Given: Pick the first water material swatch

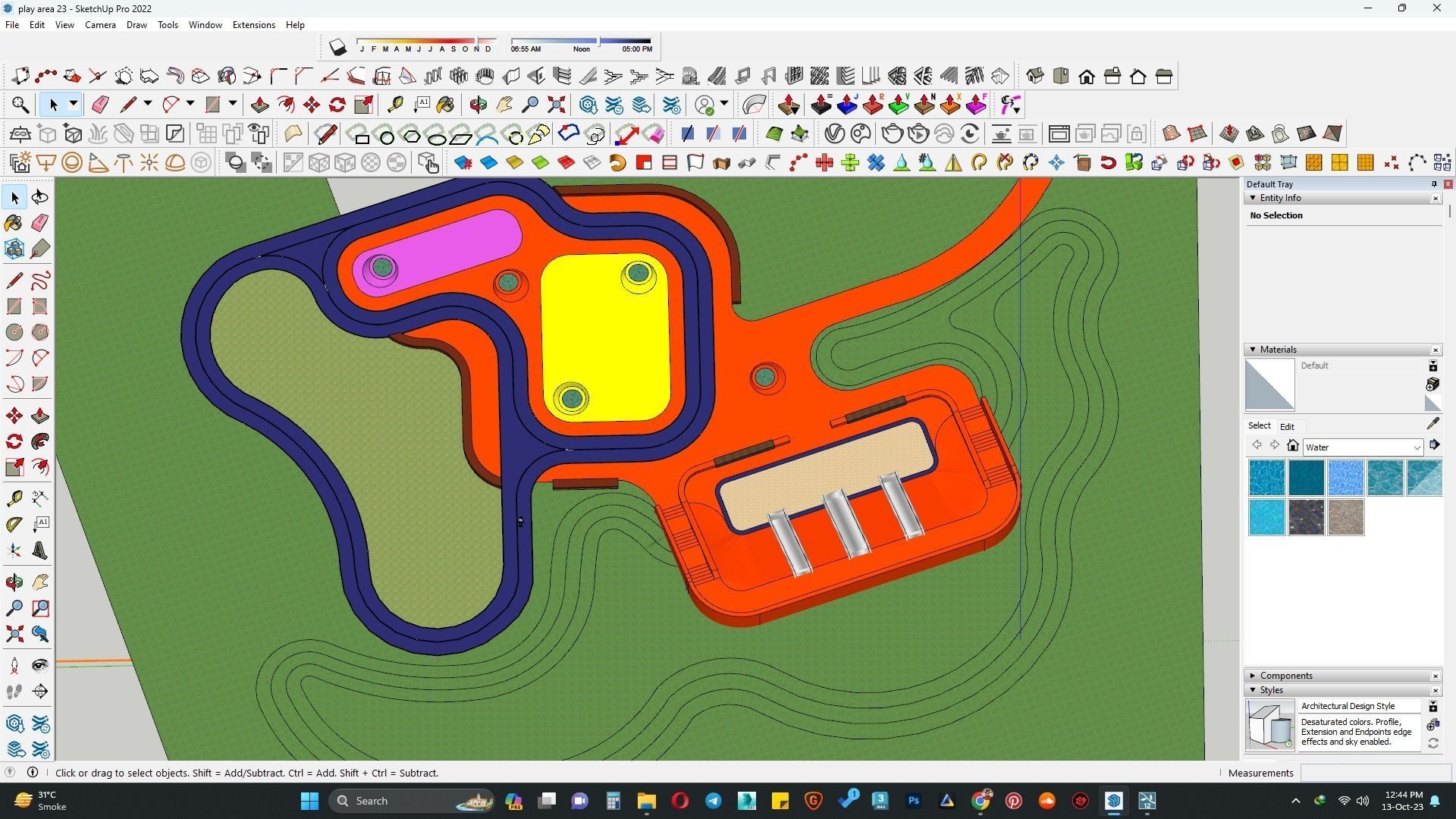Looking at the screenshot, I should [1266, 478].
